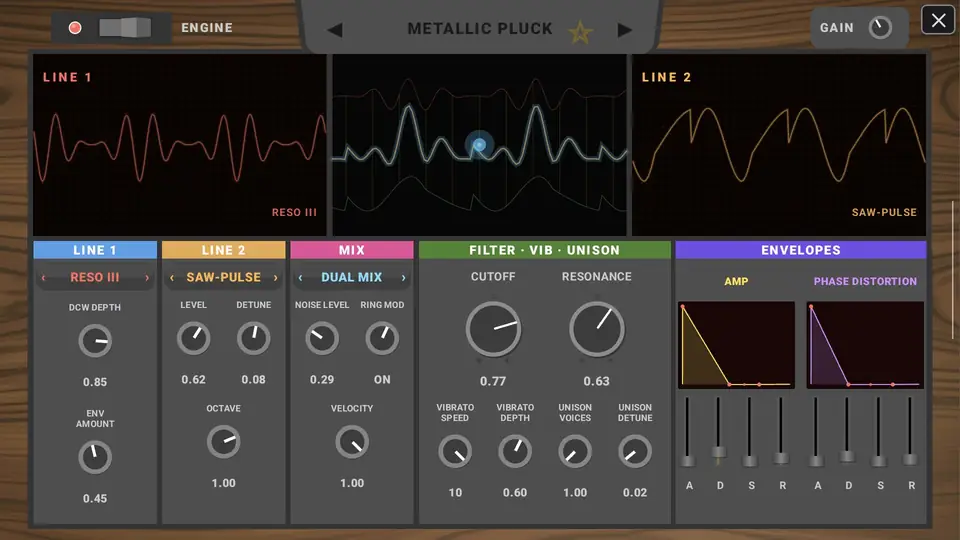Screen dimensions: 960x540
Task: Click the blue dot in center waveform
Action: [x=479, y=145]
